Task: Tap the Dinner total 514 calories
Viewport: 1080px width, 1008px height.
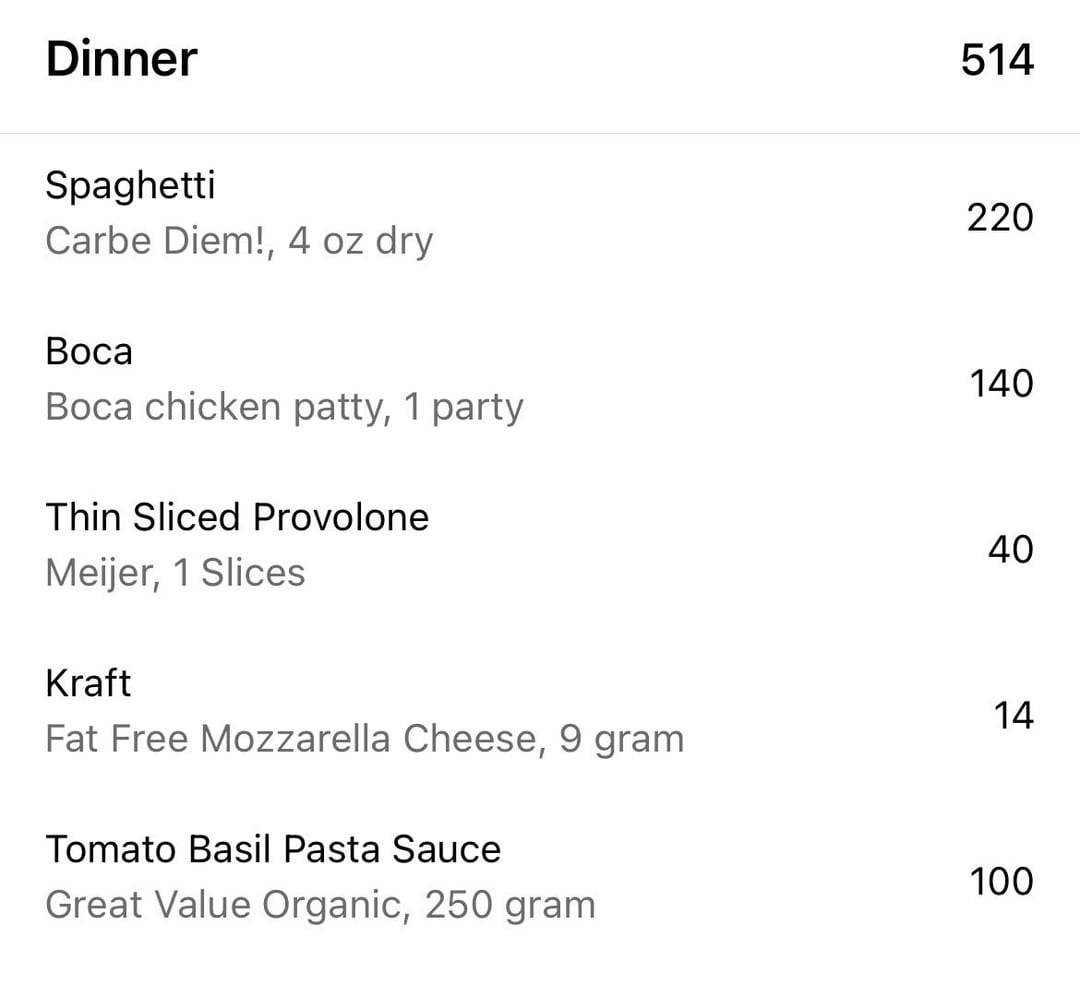Action: click(x=997, y=60)
